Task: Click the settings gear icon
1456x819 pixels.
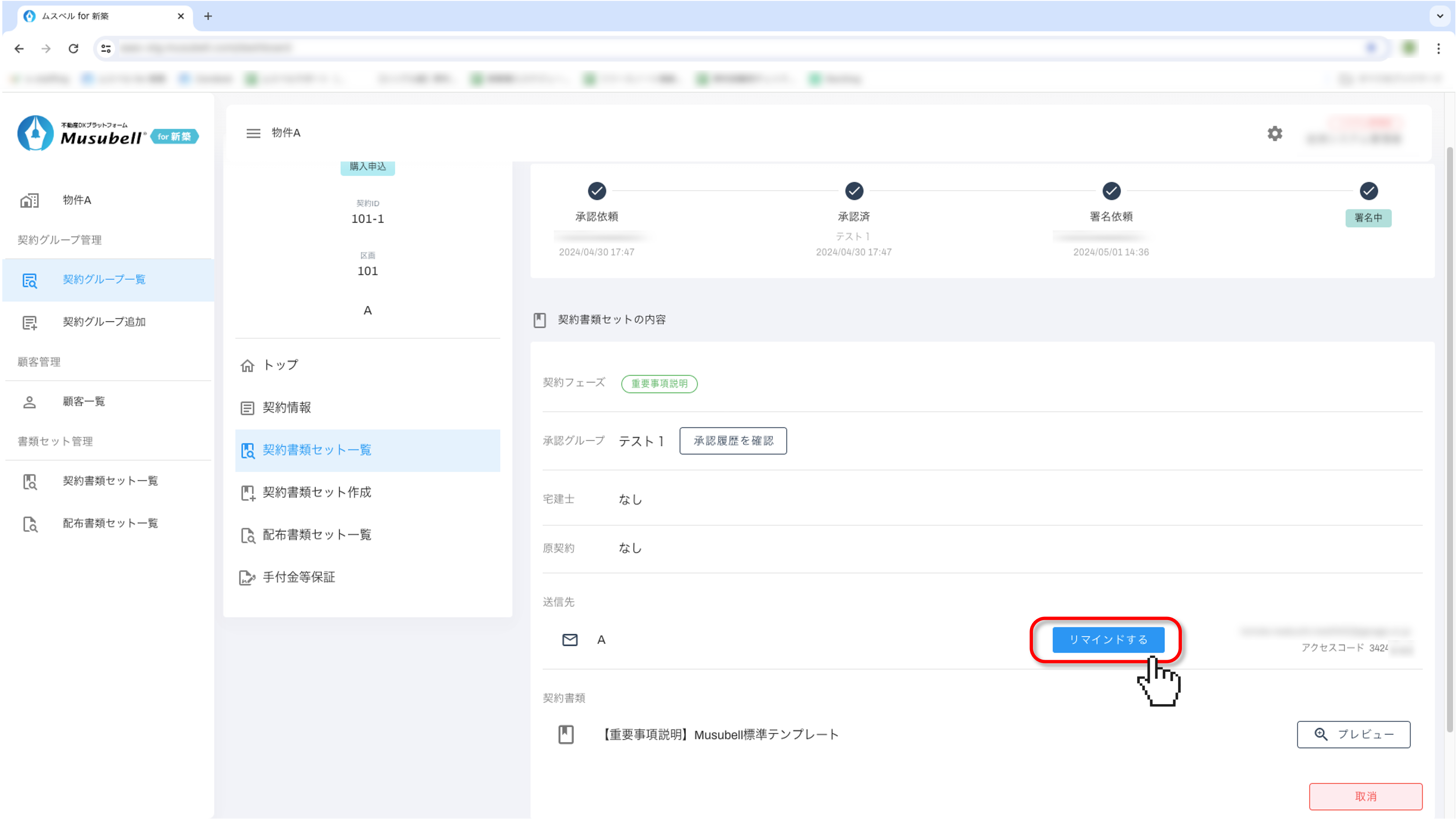Action: pos(1275,133)
